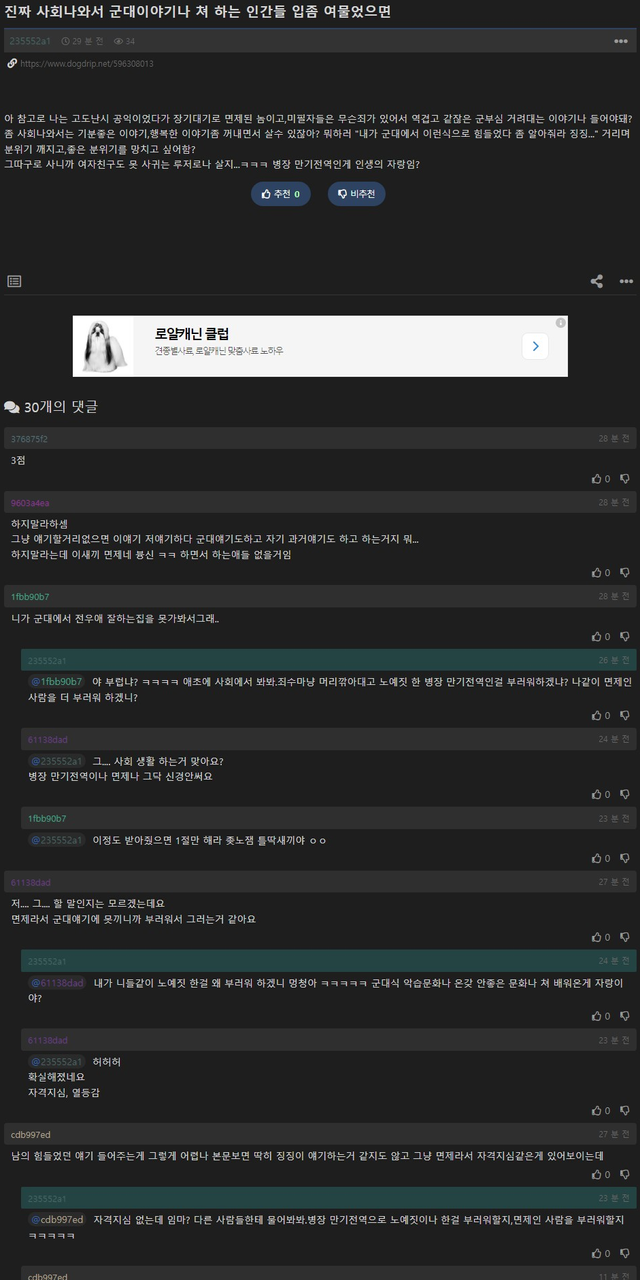
Task: Select commenter name 61138dad on the top-level comment
Action: (x=30, y=882)
